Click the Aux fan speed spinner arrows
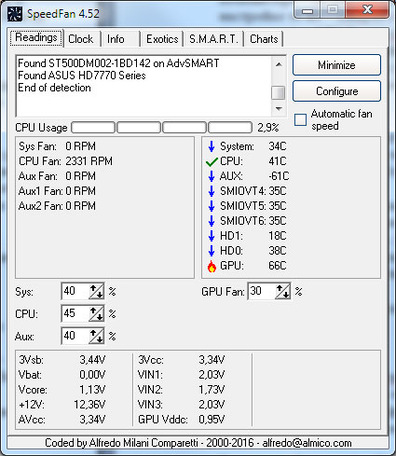The height and width of the screenshot is (456, 396). point(96,336)
